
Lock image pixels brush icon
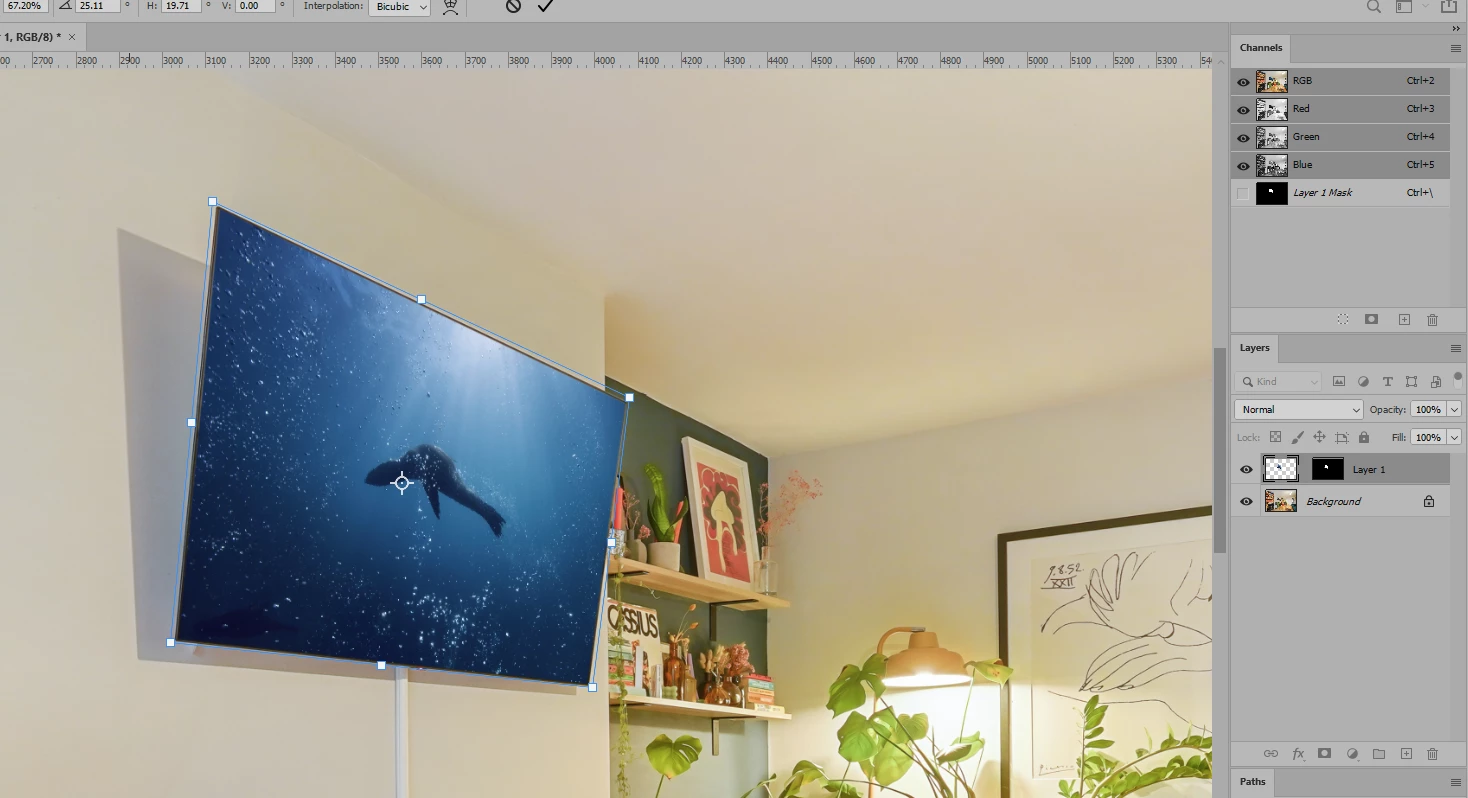(1297, 437)
